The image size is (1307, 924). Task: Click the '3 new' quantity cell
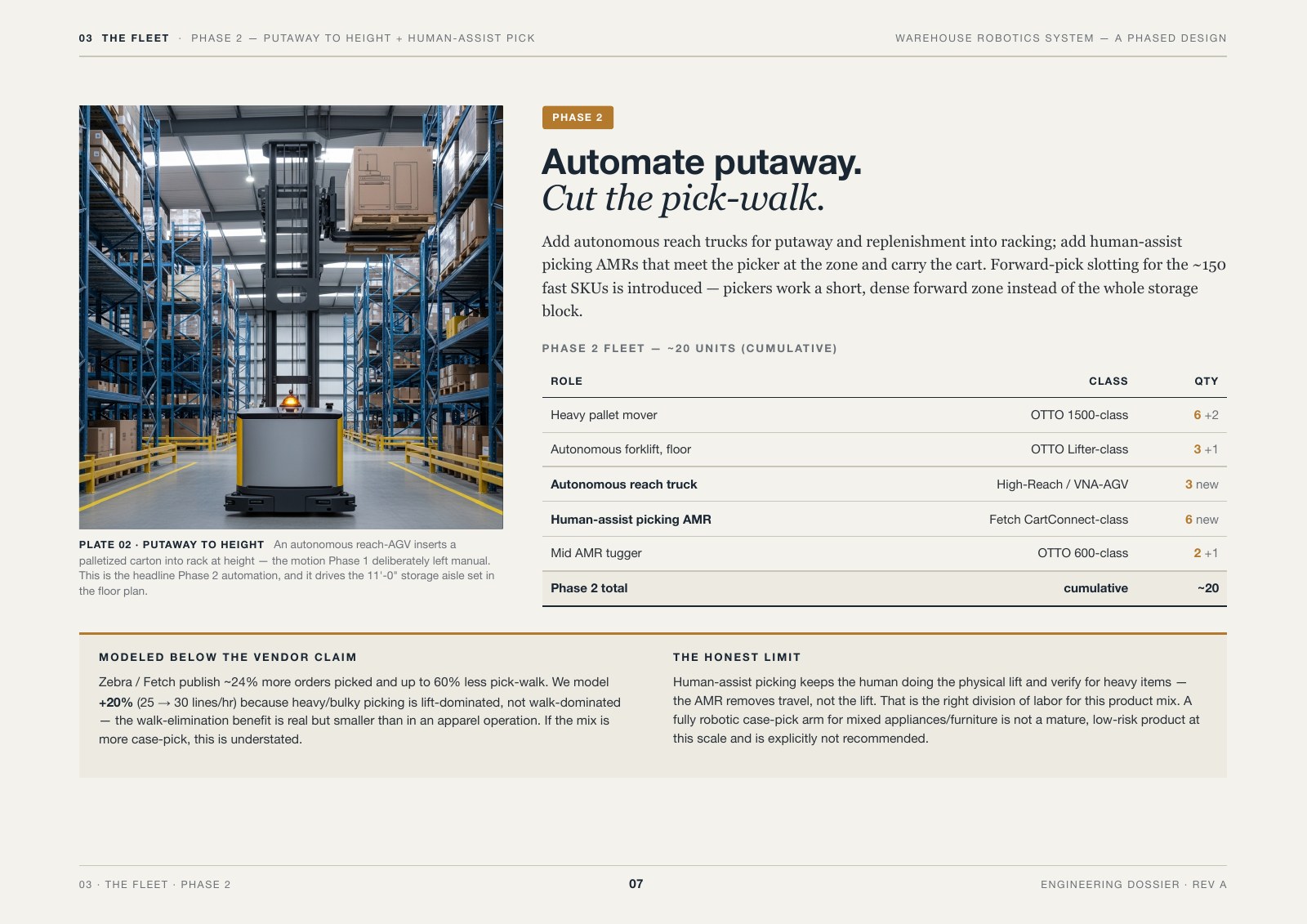click(x=1202, y=484)
